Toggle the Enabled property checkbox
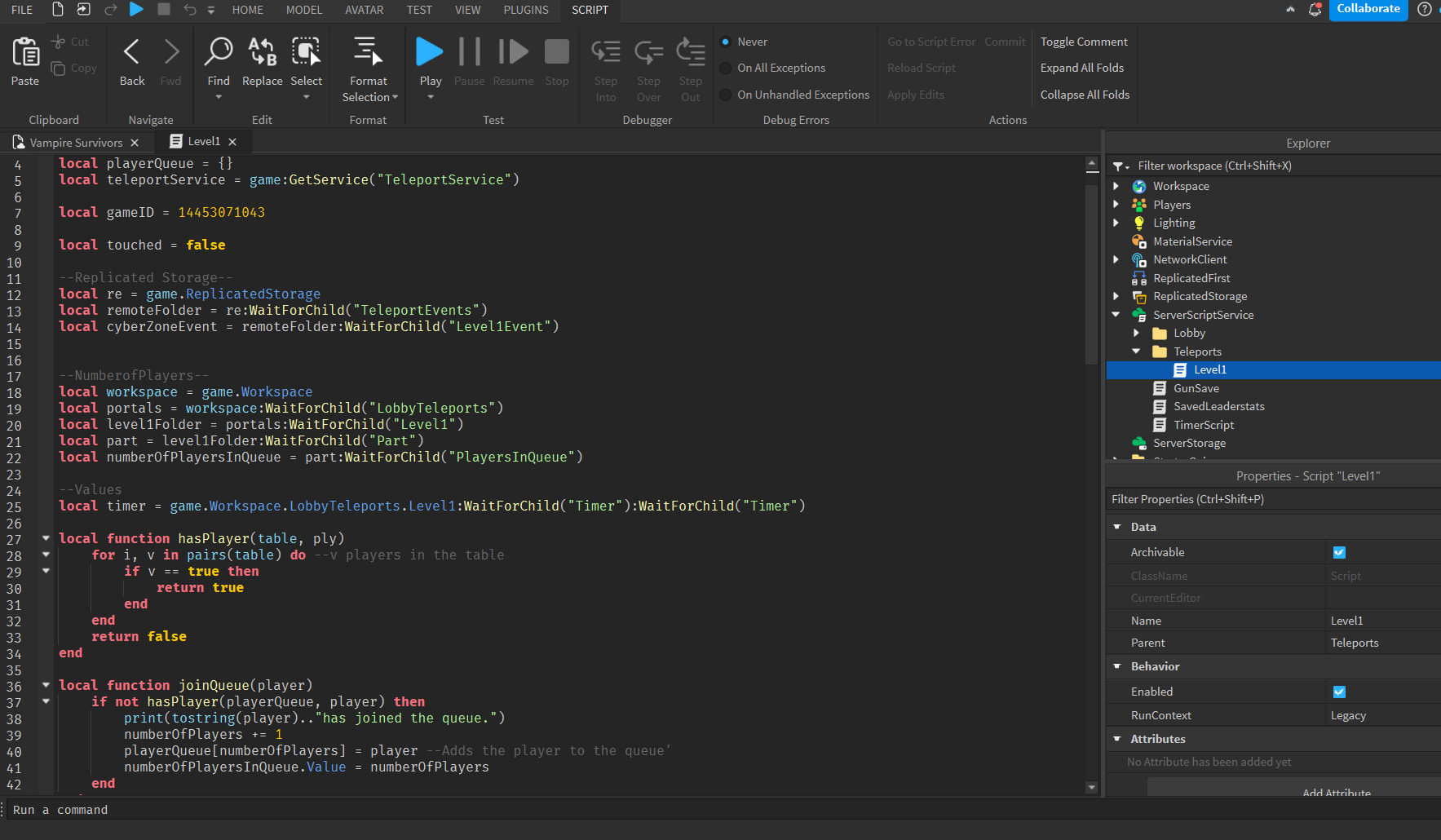 point(1339,692)
